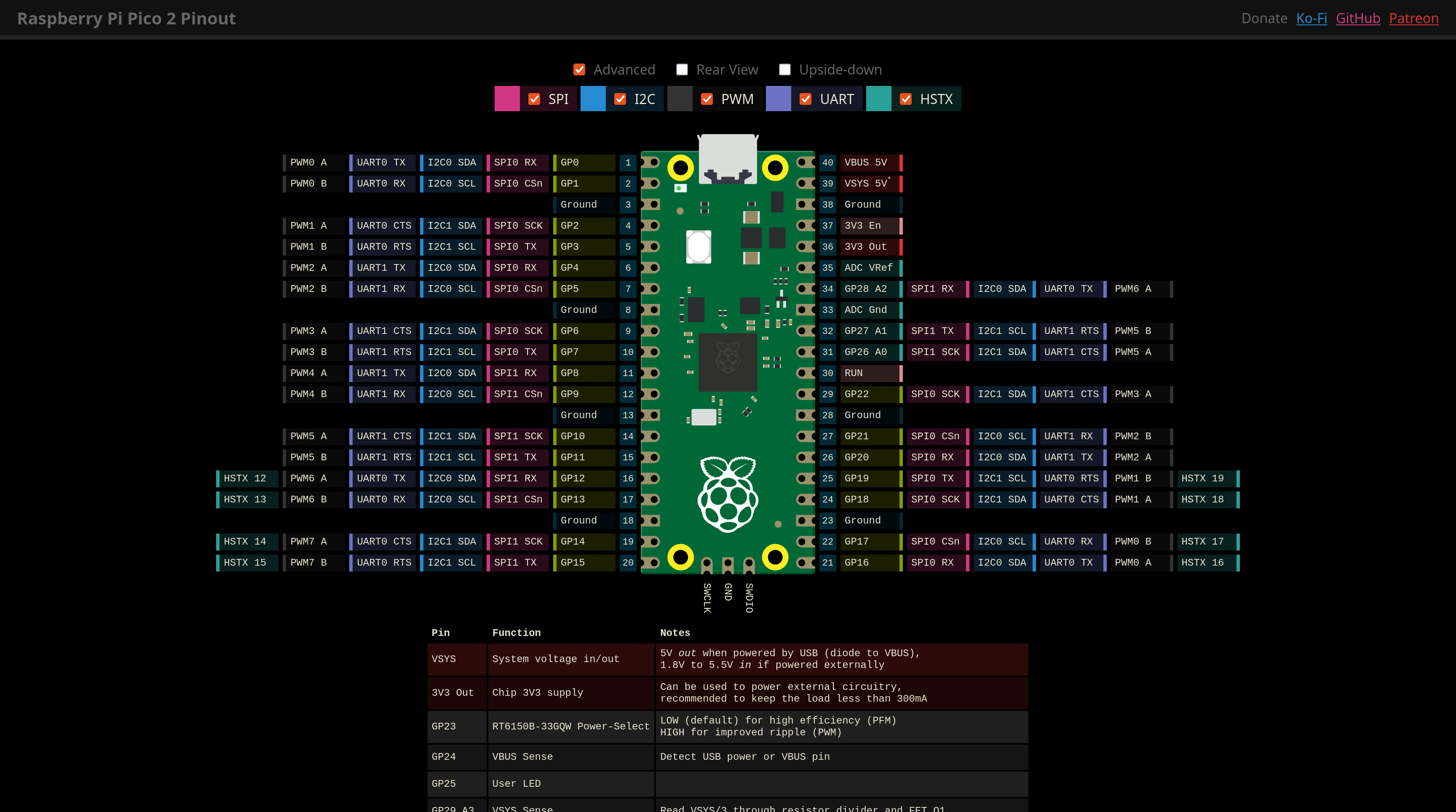1456x812 pixels.
Task: Click the PWM7 A label
Action: [x=314, y=541]
